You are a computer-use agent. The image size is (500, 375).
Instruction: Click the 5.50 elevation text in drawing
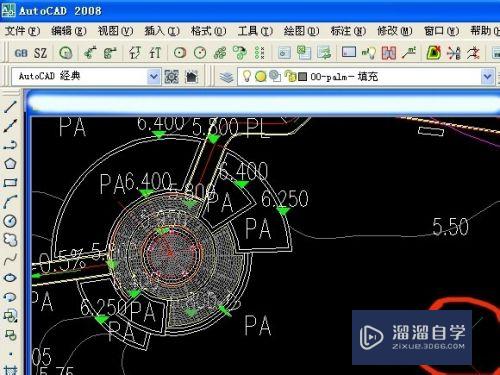tap(450, 227)
